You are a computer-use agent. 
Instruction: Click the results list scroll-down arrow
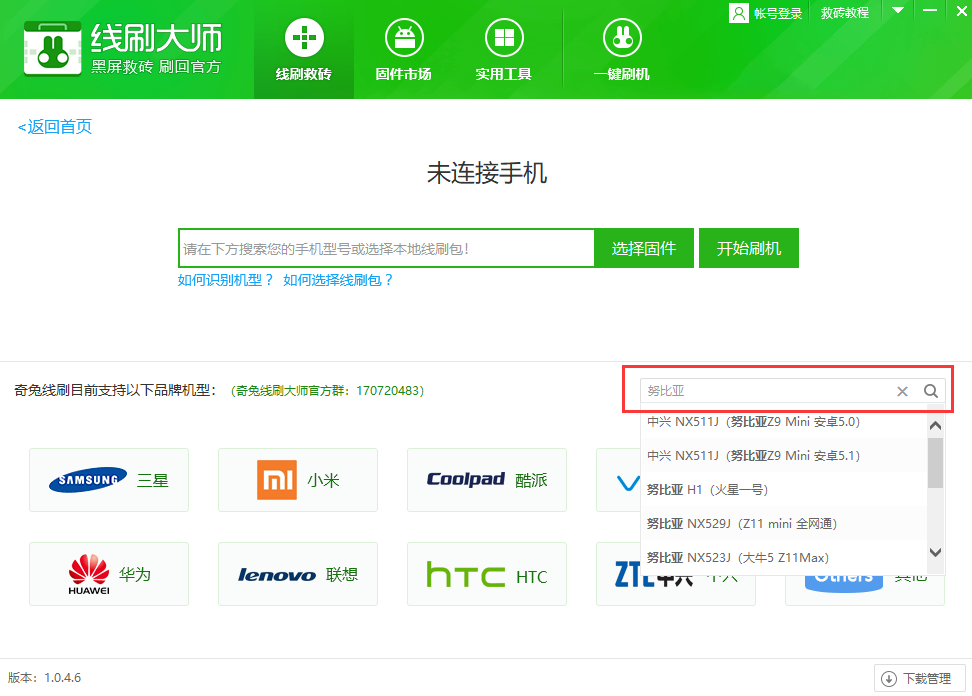(x=935, y=552)
